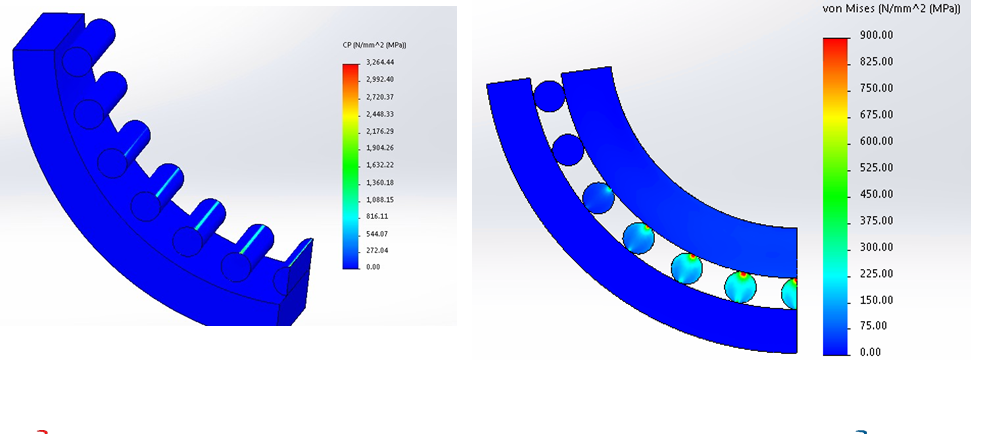Click the 825.00 von Mises value
The image size is (993, 434).
tap(876, 61)
